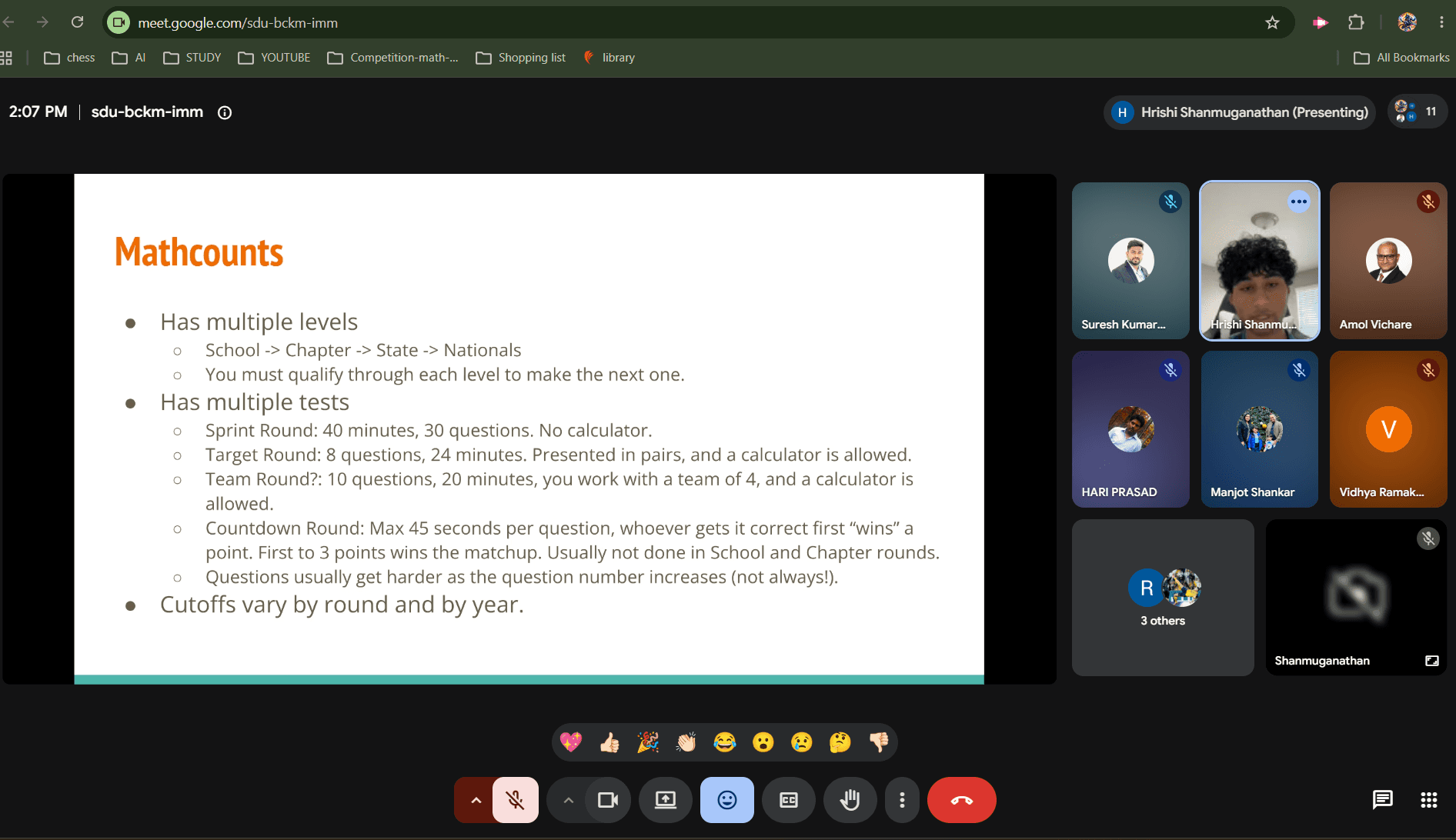Open the library bookmark
Screen dimensions: 1456x840
pos(609,58)
